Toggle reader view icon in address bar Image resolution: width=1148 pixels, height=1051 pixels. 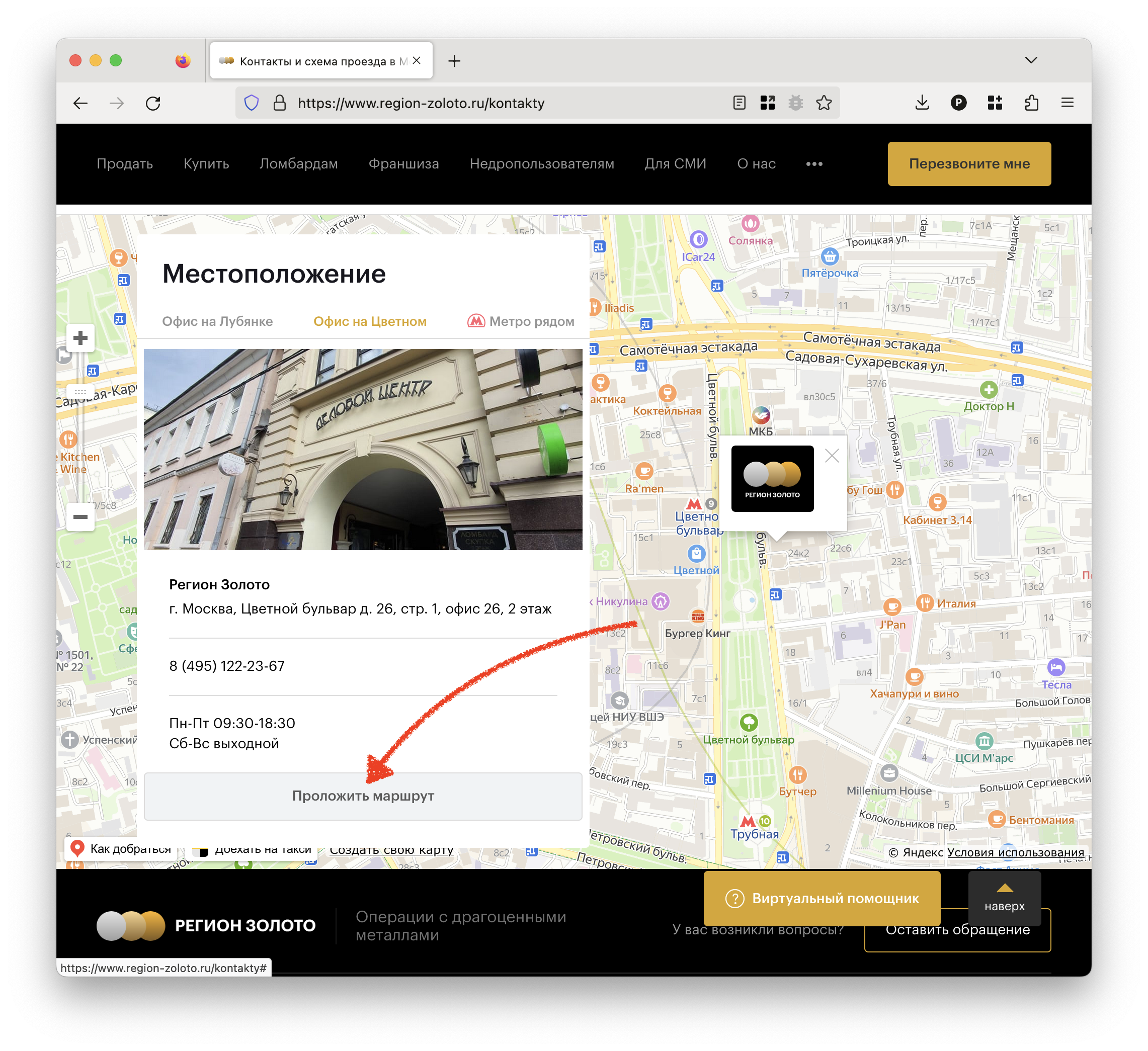739,103
